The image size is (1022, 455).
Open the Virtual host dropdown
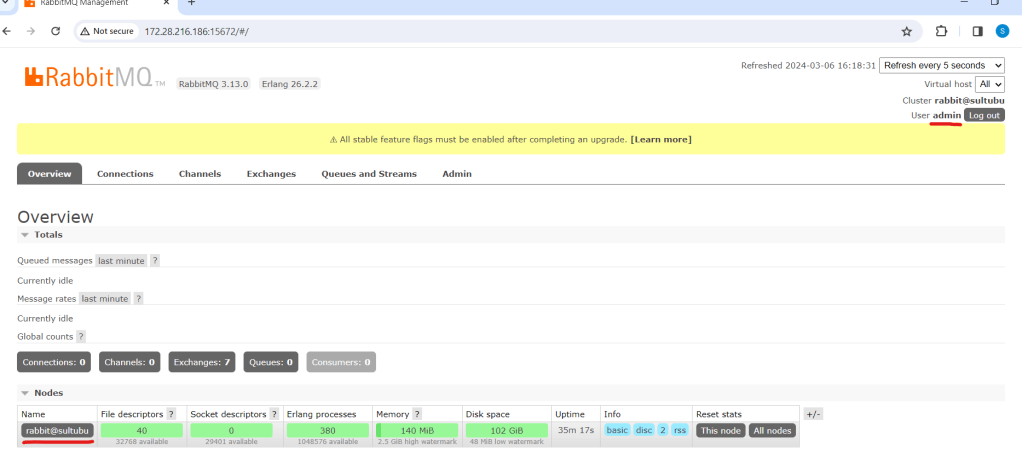[x=990, y=84]
